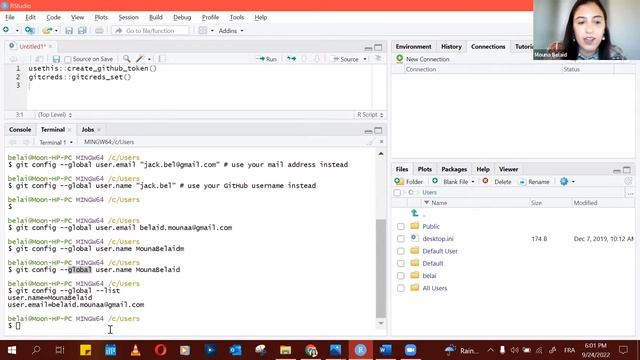Click the terminal scroll up arrow
Screen dimensions: 640x360
point(381,154)
